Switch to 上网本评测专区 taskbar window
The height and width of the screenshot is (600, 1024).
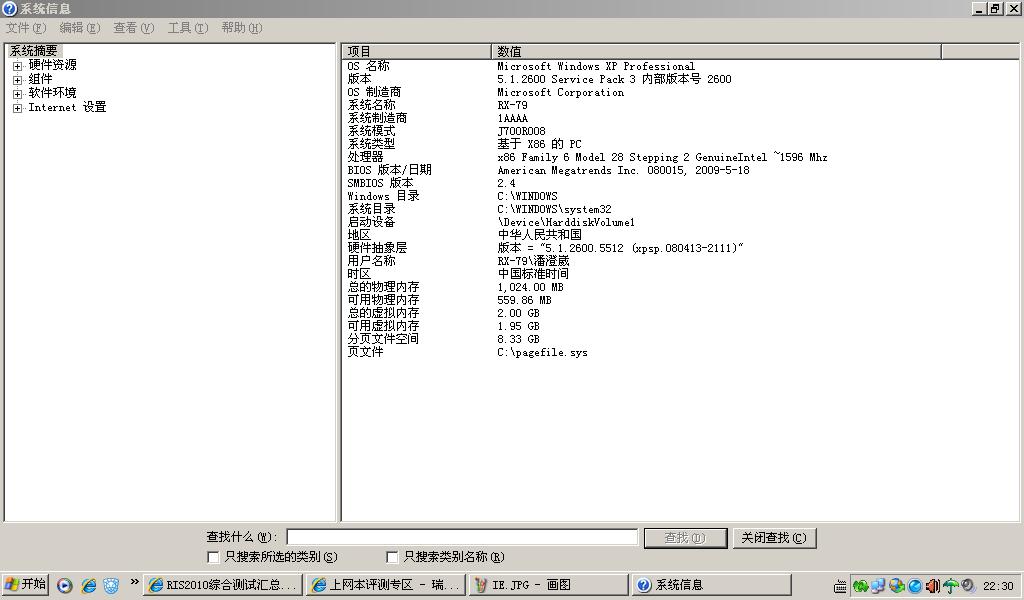[386, 584]
